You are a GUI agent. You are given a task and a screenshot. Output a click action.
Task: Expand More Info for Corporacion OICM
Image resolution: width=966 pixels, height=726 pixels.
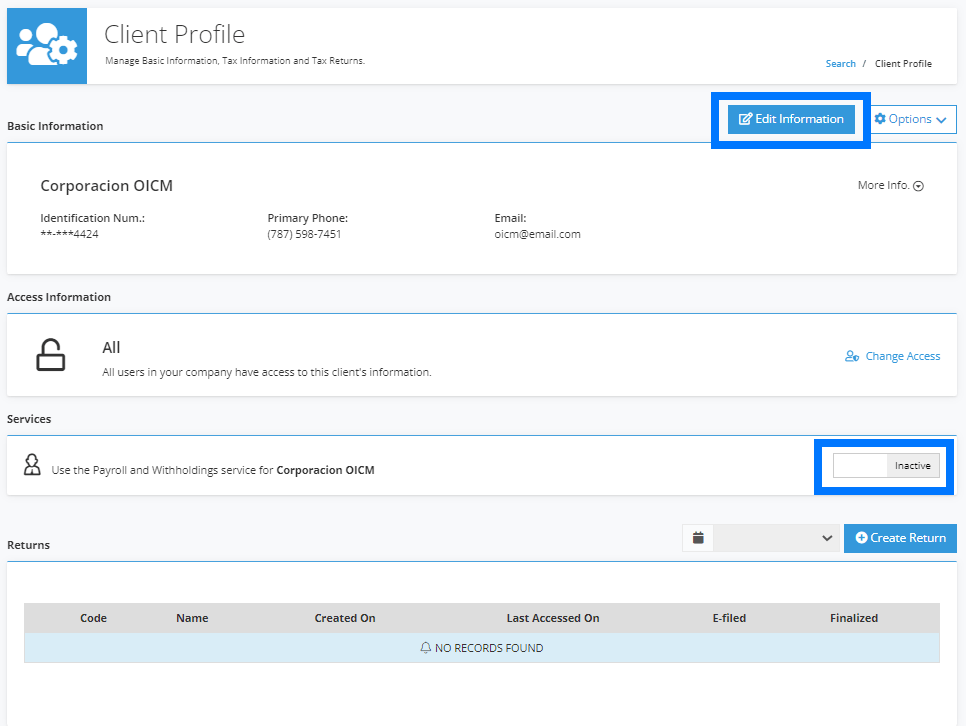[x=889, y=185]
